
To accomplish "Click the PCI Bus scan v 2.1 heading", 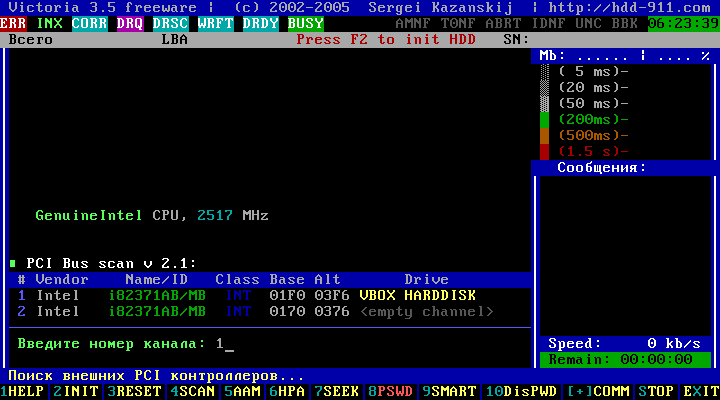I will point(112,264).
